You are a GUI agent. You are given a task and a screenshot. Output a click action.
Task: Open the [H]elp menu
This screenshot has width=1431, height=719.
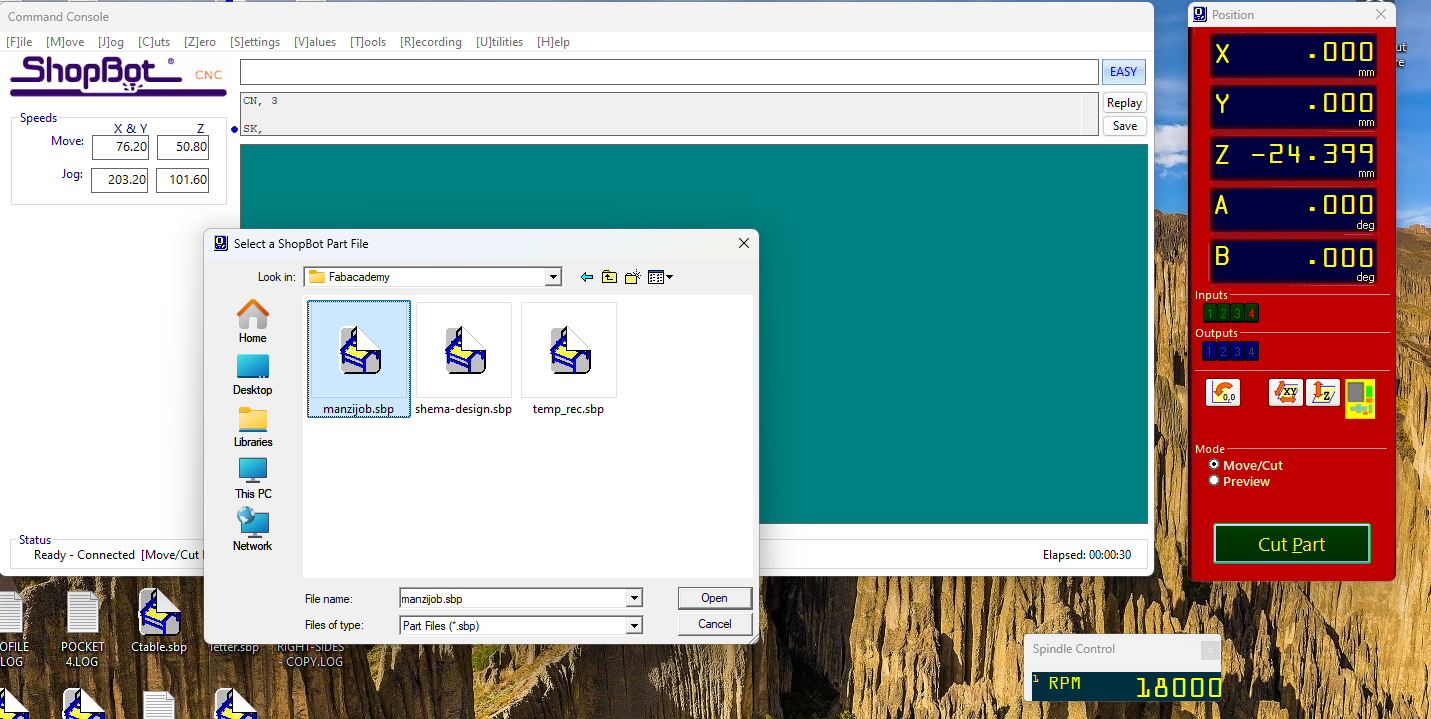[x=553, y=42]
